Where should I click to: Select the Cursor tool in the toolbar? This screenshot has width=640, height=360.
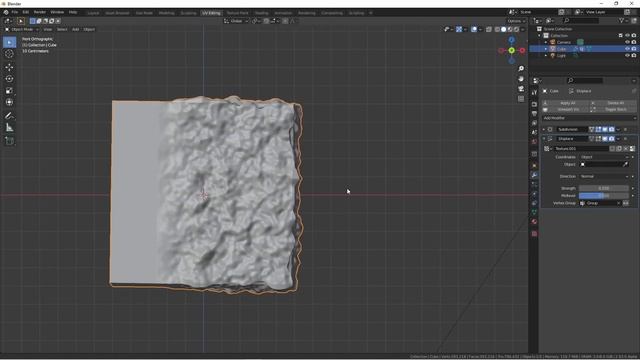[9, 54]
